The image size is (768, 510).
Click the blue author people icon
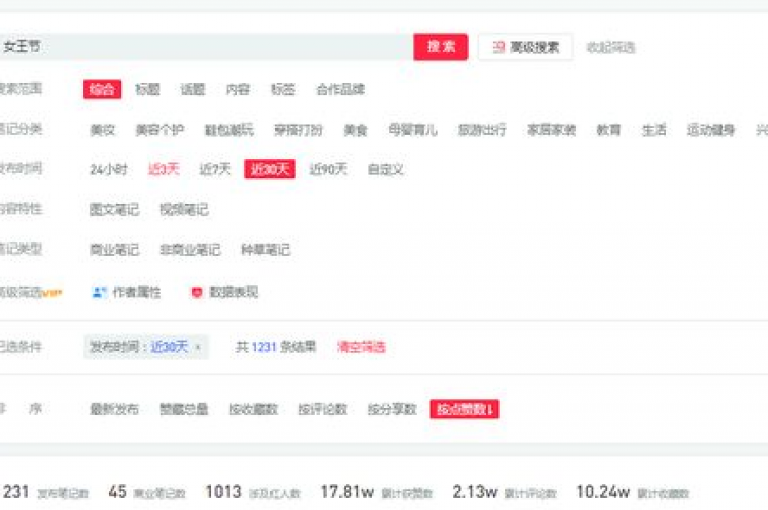pos(99,292)
